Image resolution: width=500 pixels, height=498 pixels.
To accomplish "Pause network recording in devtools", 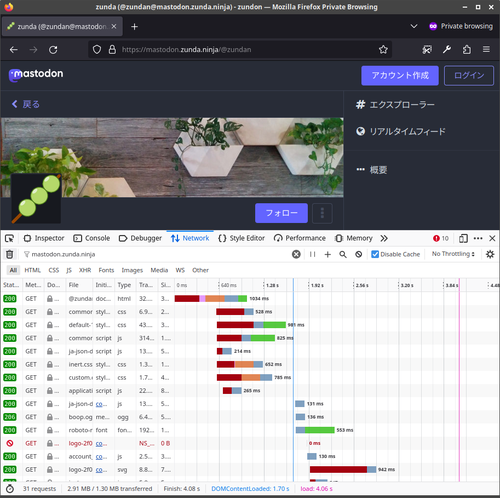I will (x=312, y=254).
